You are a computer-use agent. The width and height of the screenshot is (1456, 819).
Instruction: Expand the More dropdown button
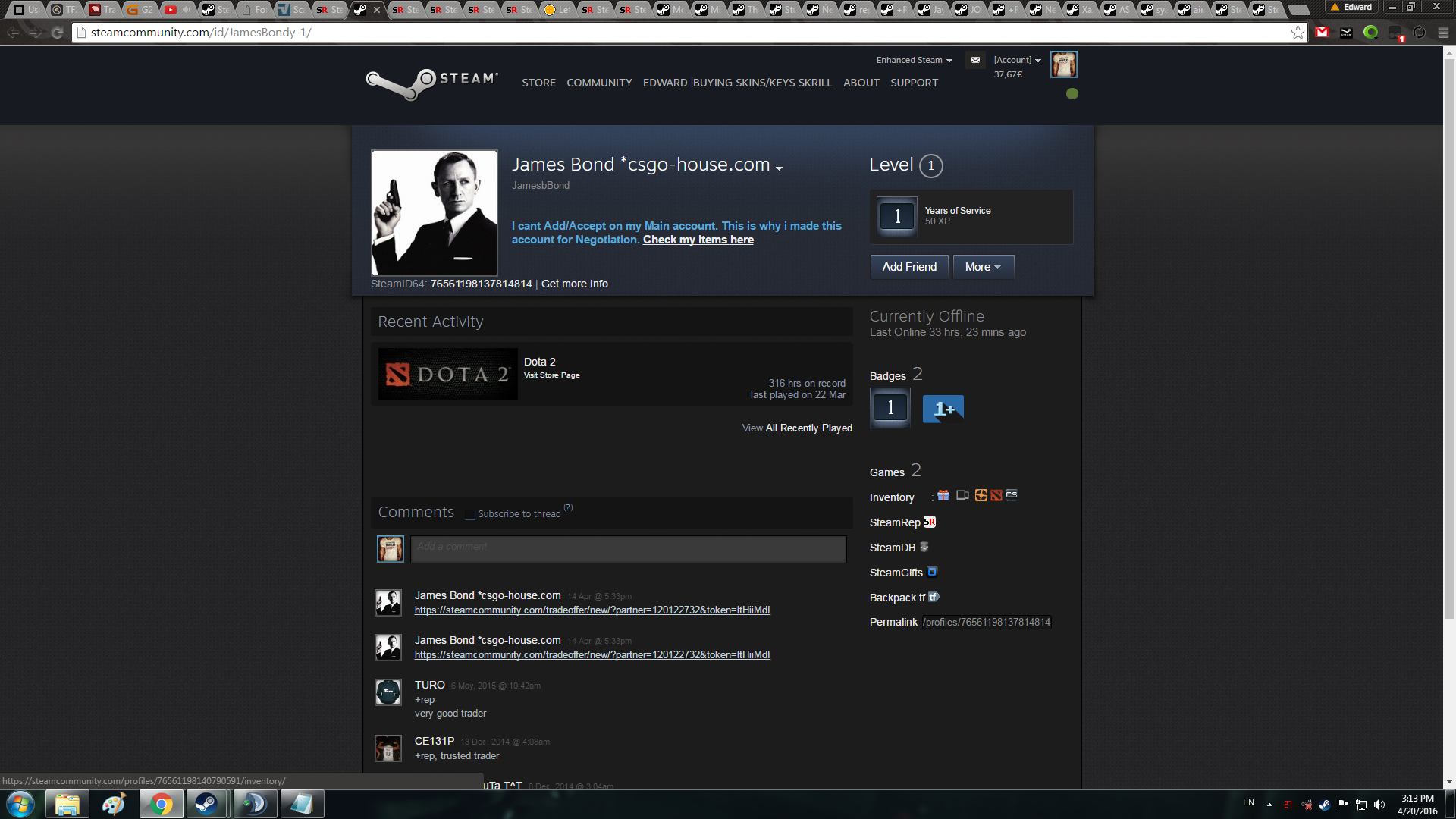[x=983, y=267]
